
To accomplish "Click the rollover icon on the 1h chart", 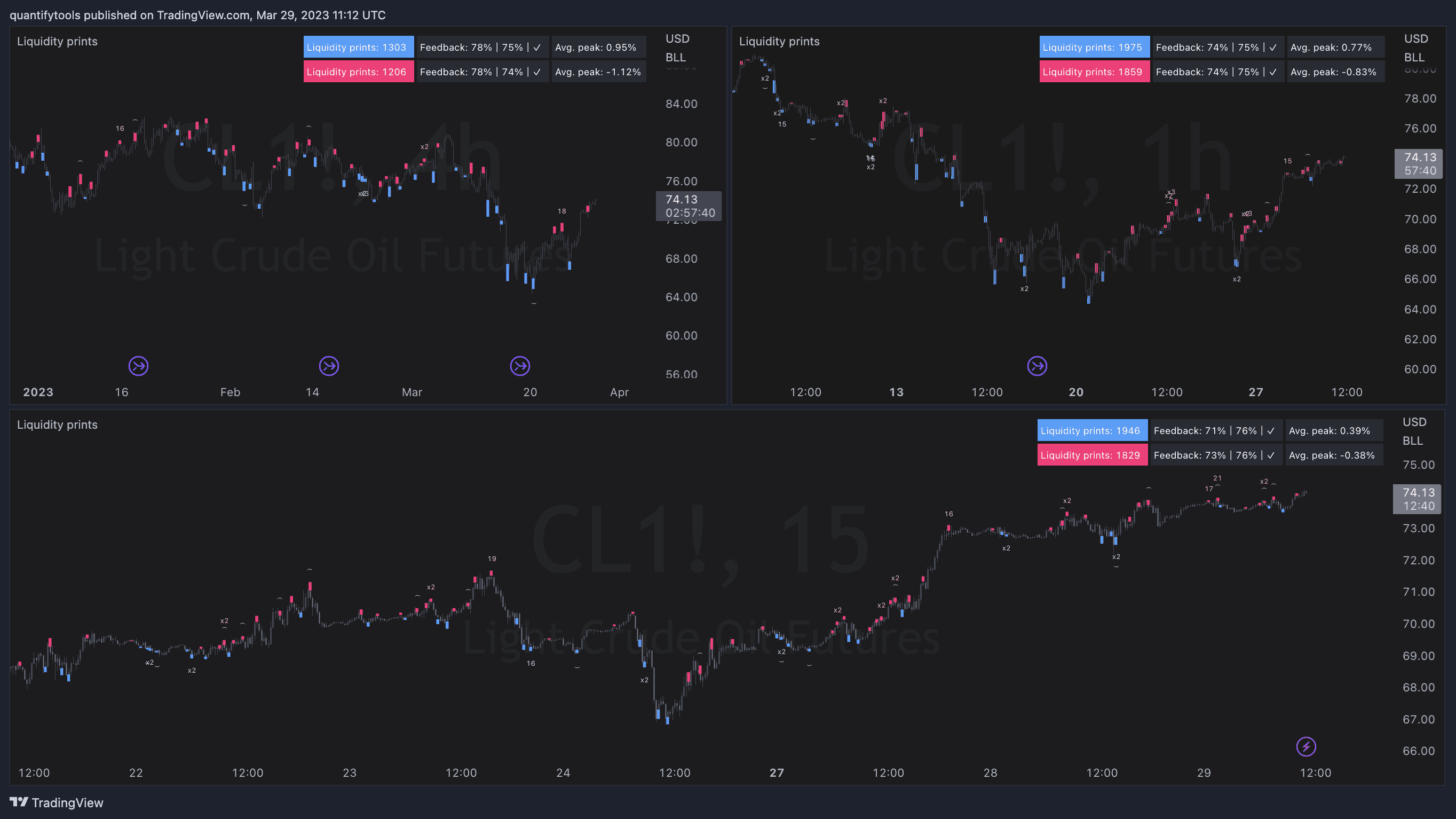I will pos(1036,366).
